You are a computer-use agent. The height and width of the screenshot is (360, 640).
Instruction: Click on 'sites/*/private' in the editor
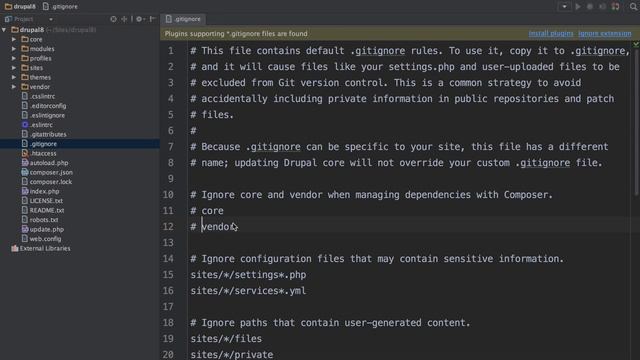click(232, 354)
